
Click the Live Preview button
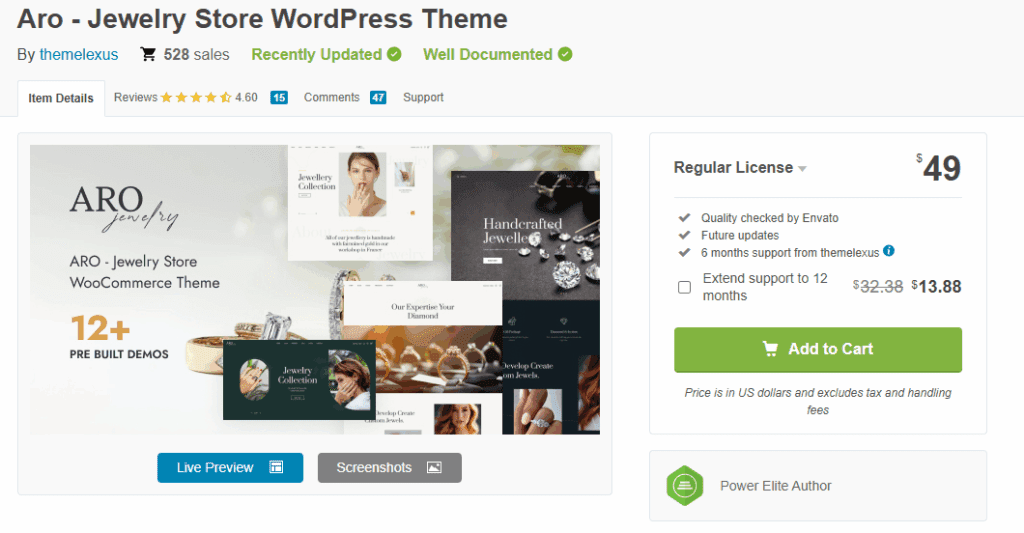click(x=230, y=468)
